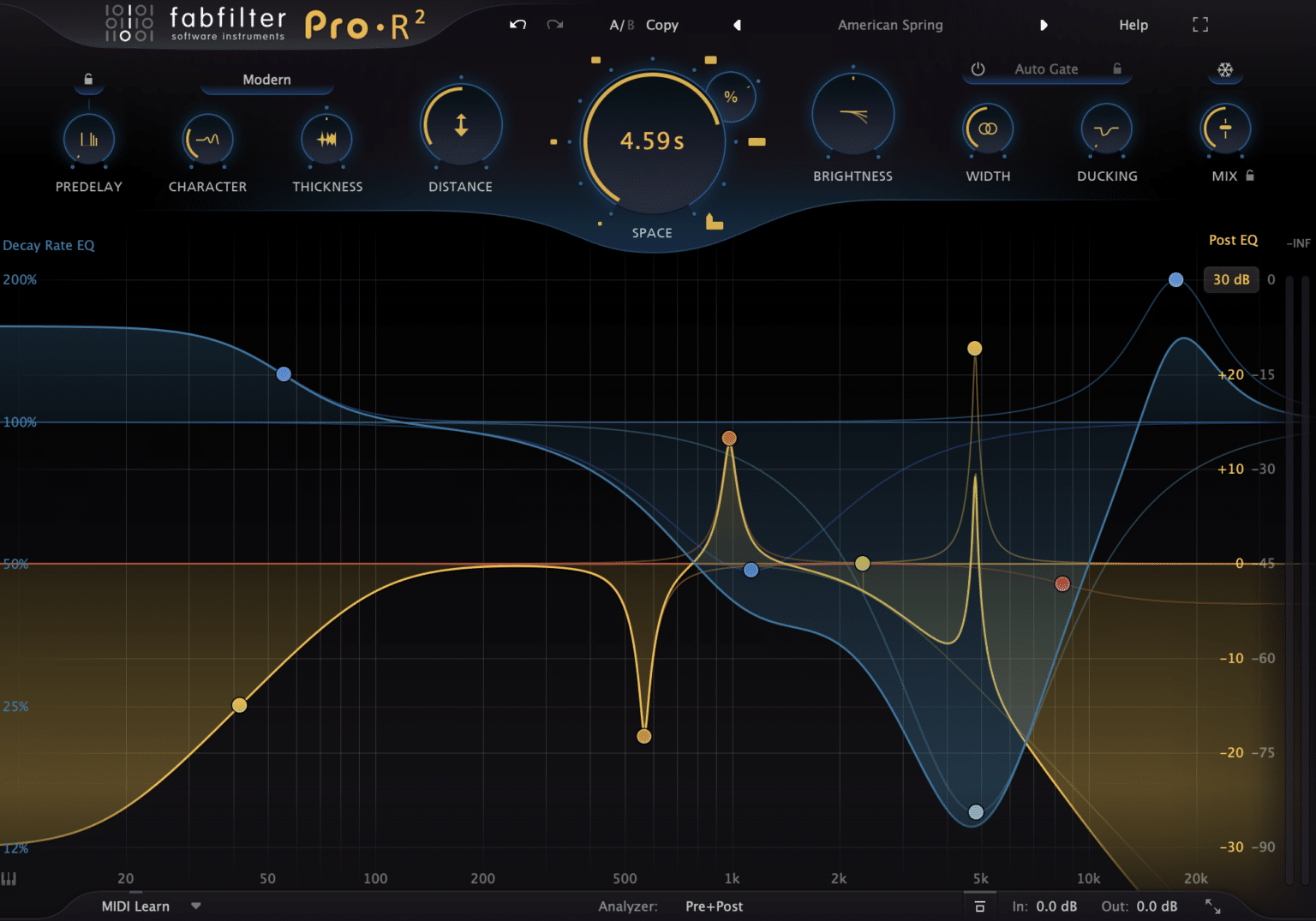Advance to the next preset with right arrow

coord(1044,25)
